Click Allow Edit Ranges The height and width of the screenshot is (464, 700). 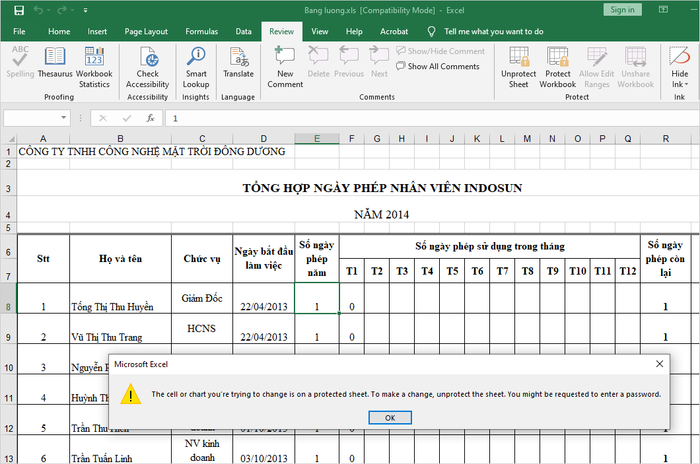coord(596,67)
